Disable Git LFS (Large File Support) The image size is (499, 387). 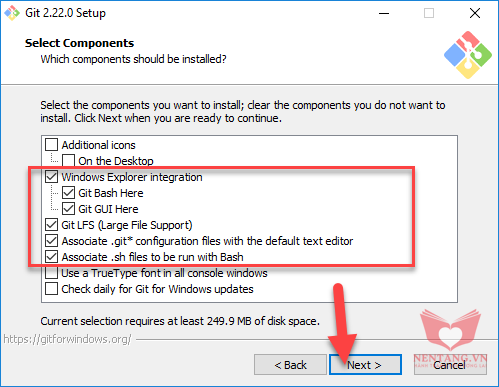[x=51, y=225]
